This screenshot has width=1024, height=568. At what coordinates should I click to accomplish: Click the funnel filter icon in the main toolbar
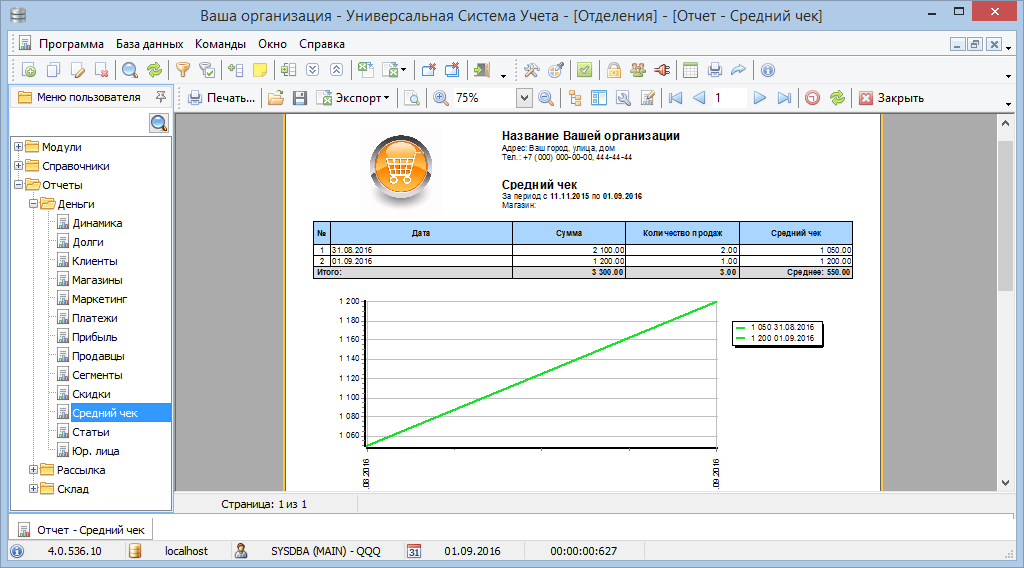[x=182, y=70]
